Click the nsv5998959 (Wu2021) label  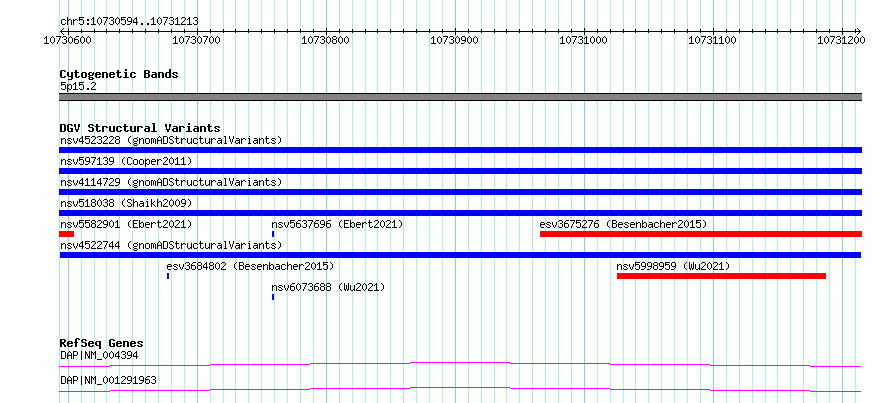pos(674,266)
